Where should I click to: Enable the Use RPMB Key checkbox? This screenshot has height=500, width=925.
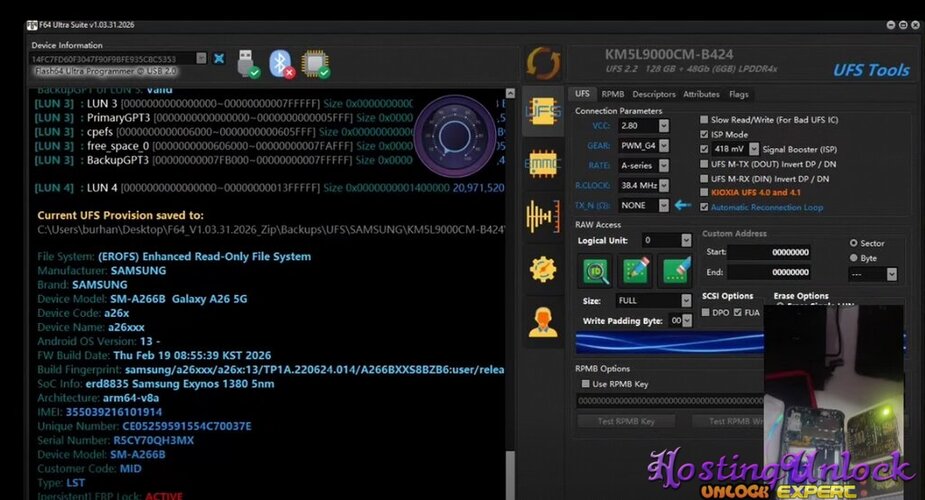[x=586, y=384]
